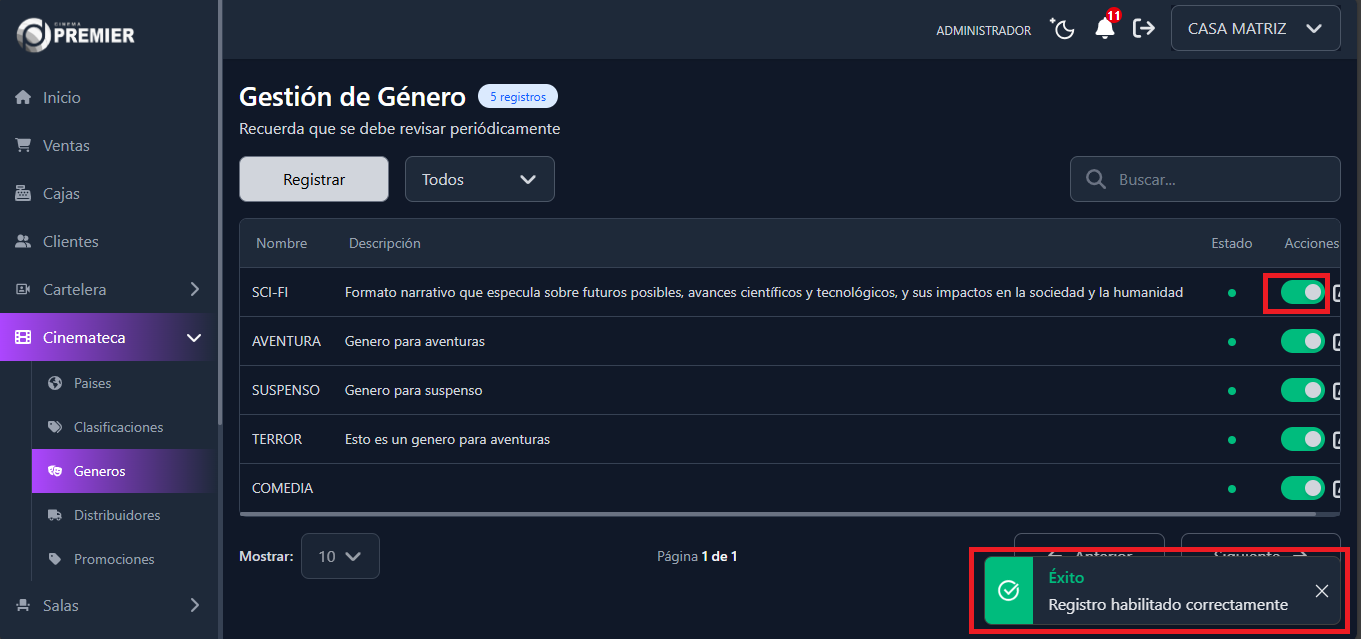Screen dimensions: 1361x639
Task: Change the Mostrar page size dropdown
Action: tap(340, 555)
